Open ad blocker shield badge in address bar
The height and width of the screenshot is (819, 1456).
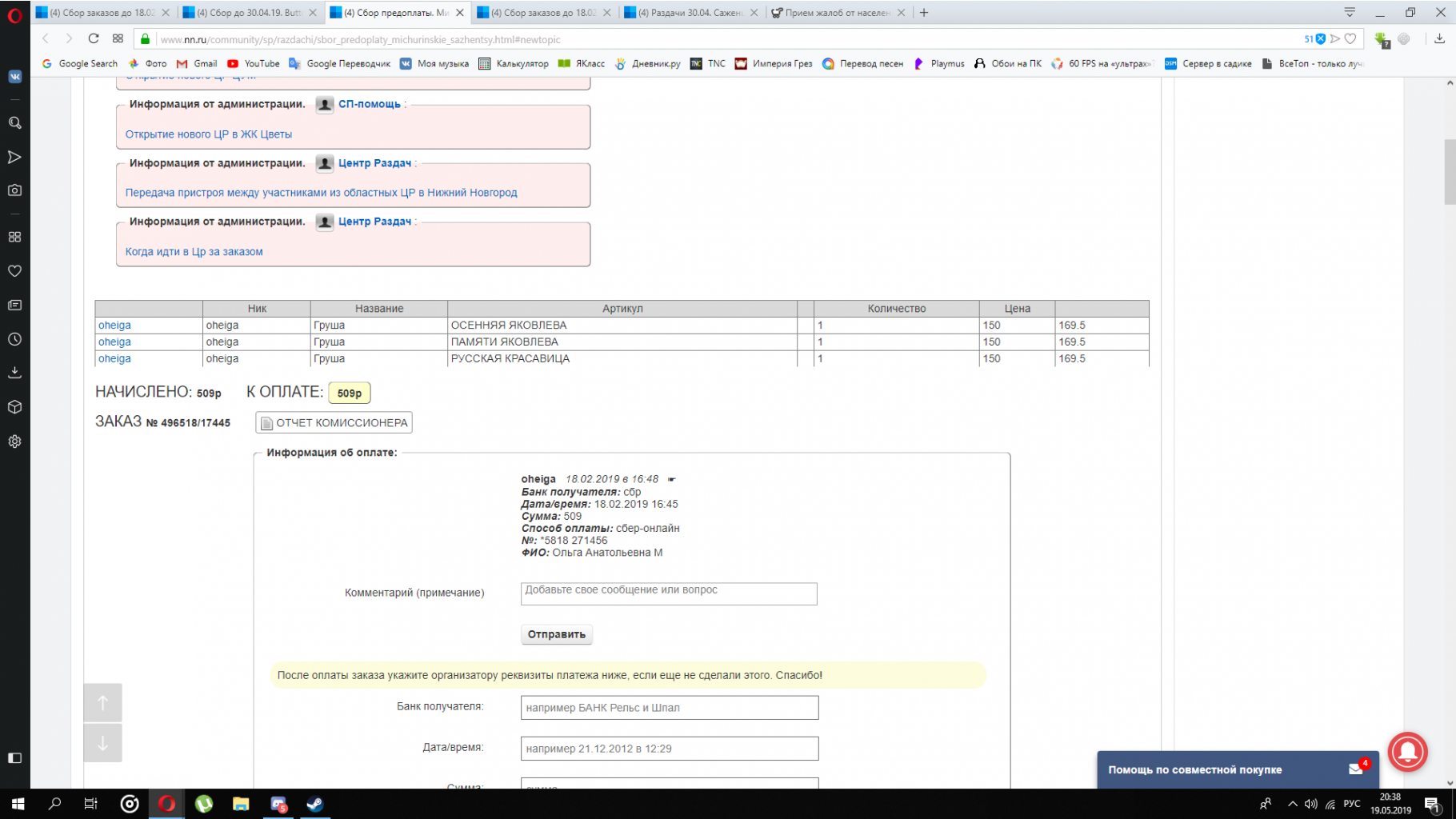(x=1315, y=38)
